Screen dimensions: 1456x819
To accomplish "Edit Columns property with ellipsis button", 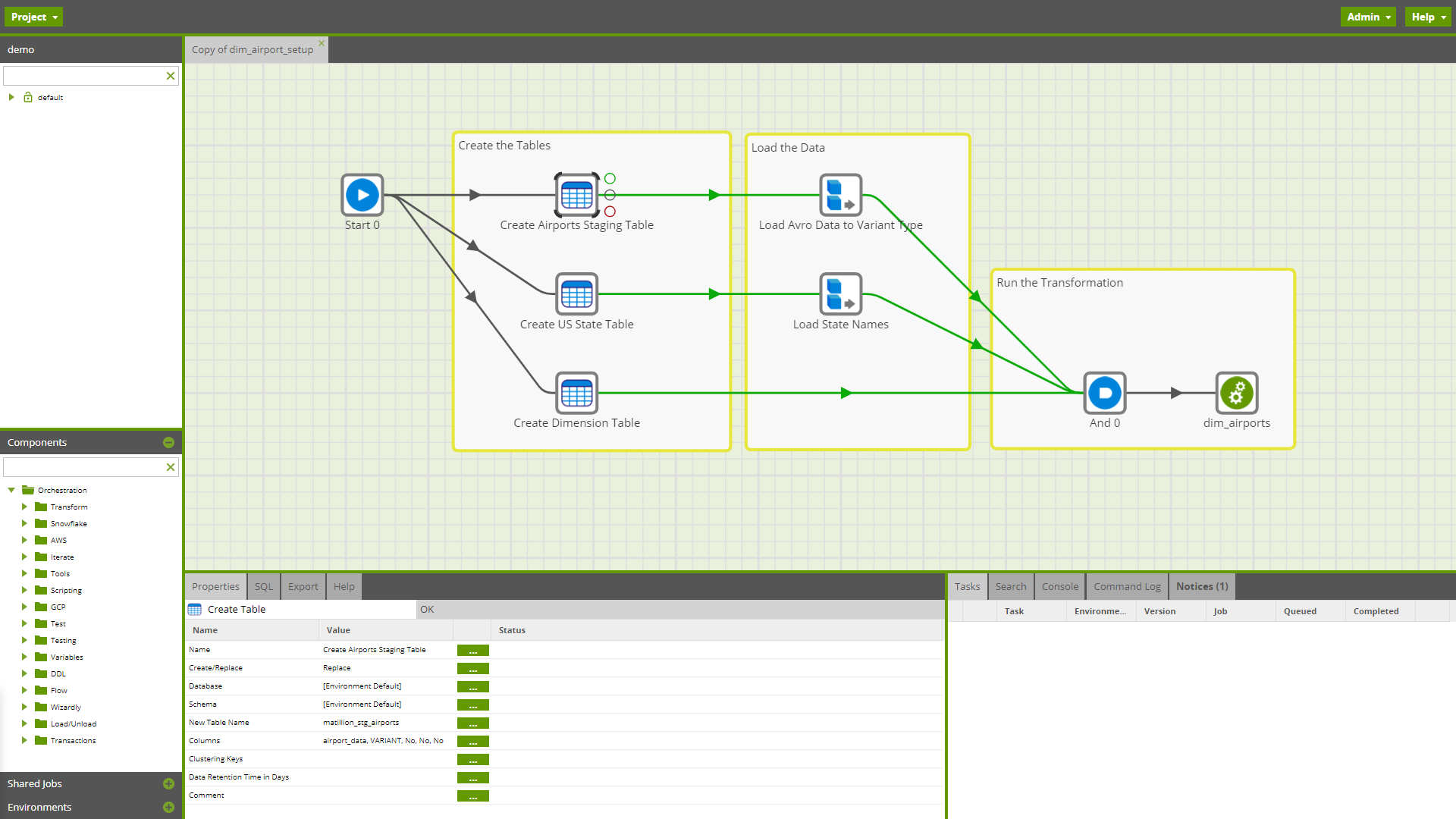I will (x=472, y=741).
